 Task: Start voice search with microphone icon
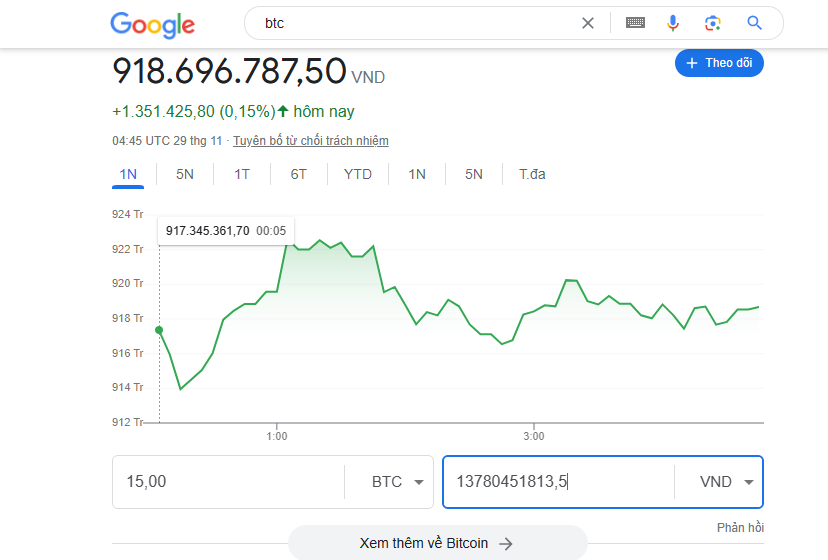[673, 23]
